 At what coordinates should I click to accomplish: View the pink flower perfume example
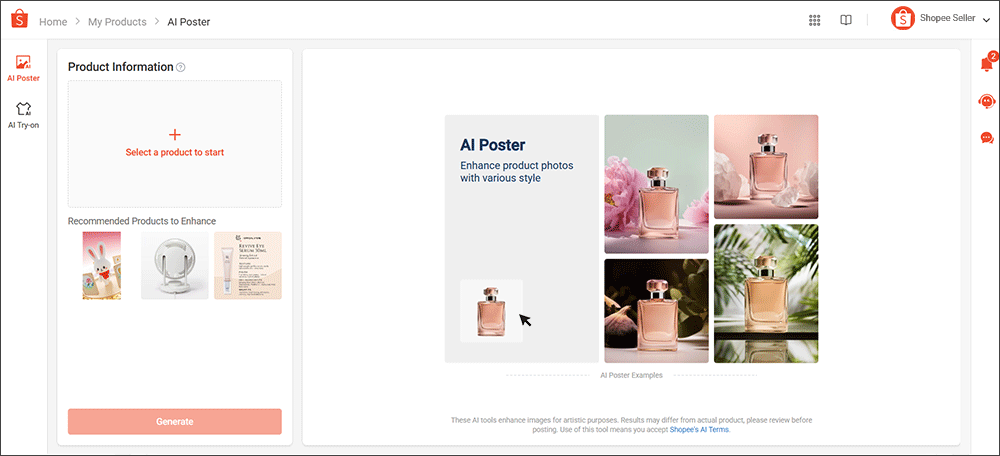click(656, 184)
